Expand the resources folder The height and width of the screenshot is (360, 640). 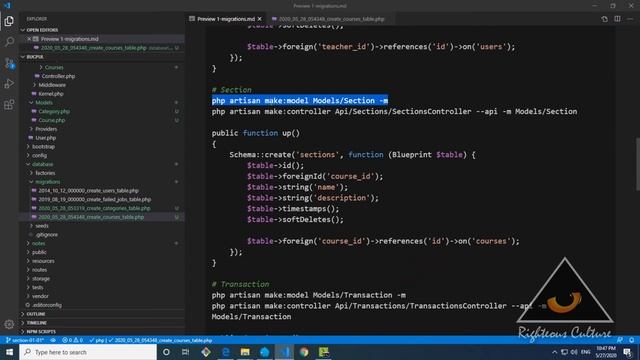pyautogui.click(x=43, y=261)
